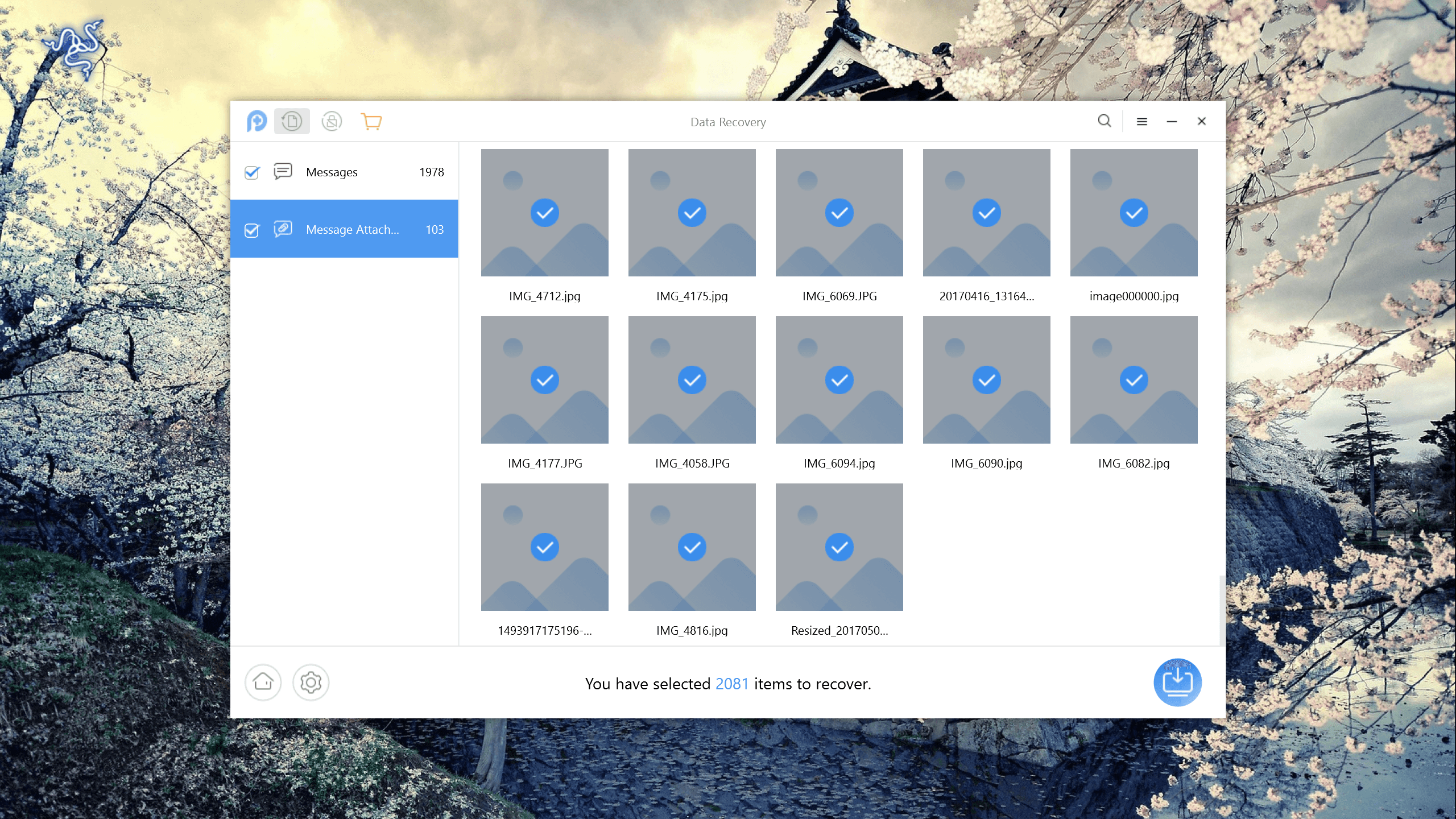Open the Settings gear
Viewport: 1456px width, 819px height.
tap(311, 682)
